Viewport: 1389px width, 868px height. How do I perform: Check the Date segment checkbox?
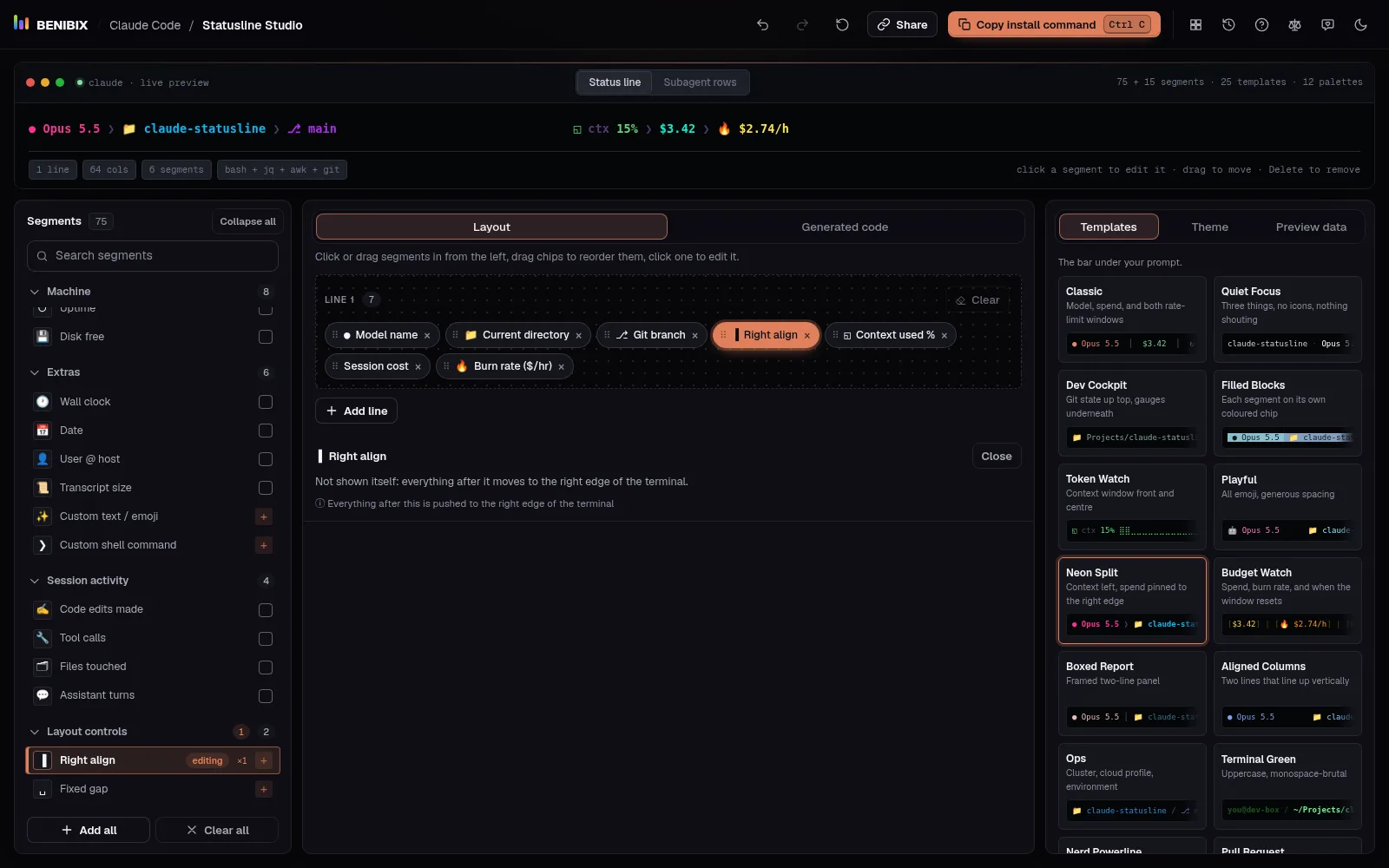(x=266, y=431)
